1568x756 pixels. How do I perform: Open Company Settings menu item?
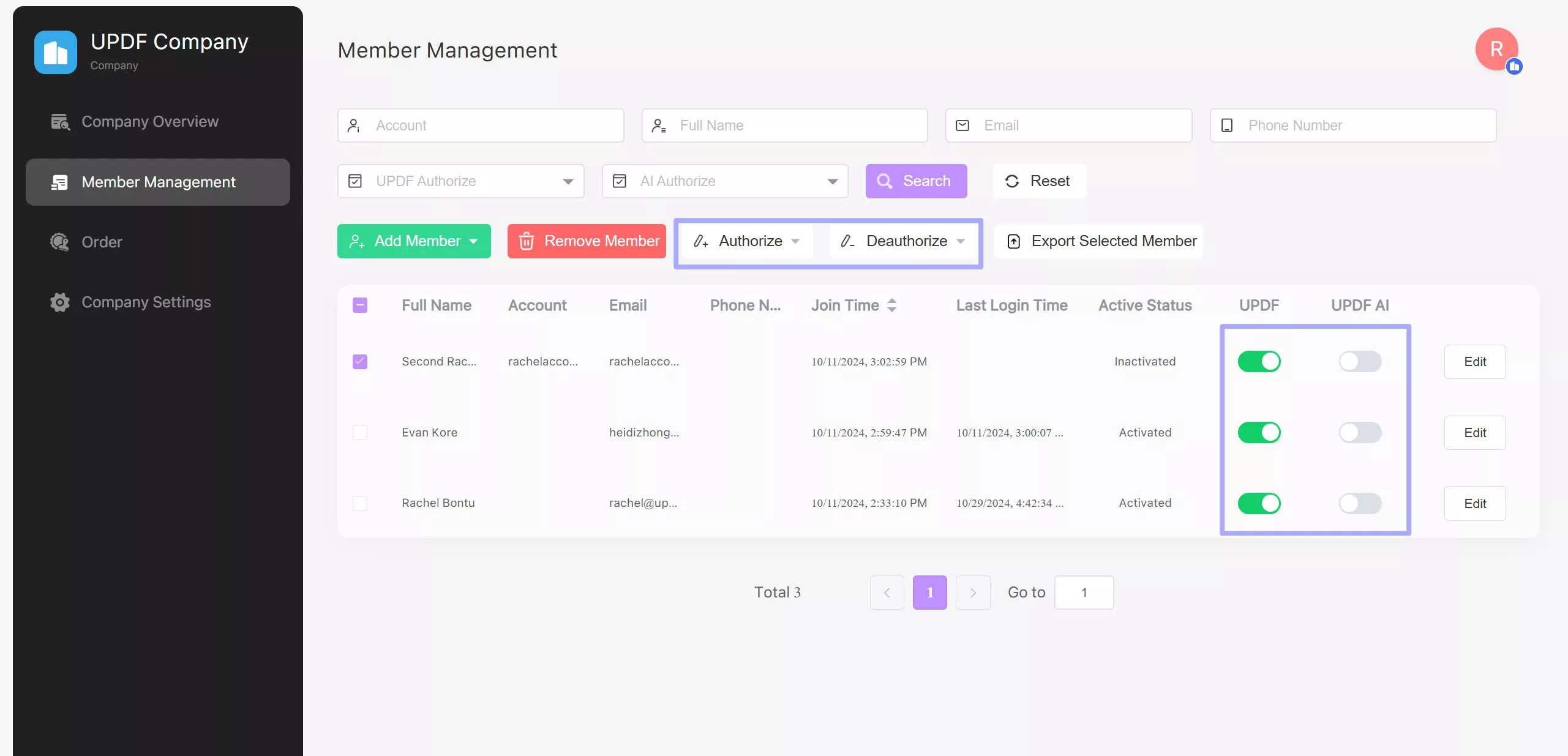[x=158, y=302]
